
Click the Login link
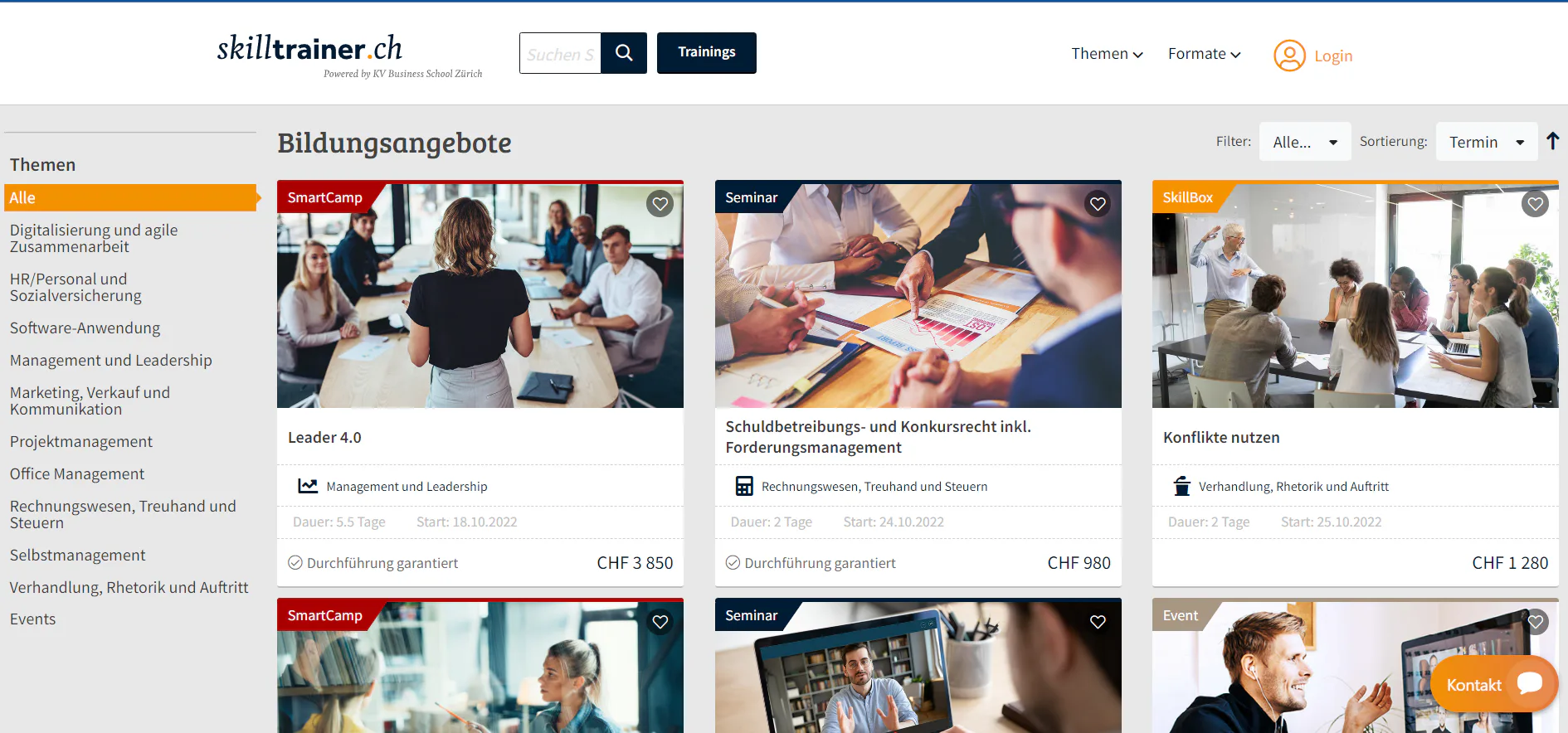1333,56
